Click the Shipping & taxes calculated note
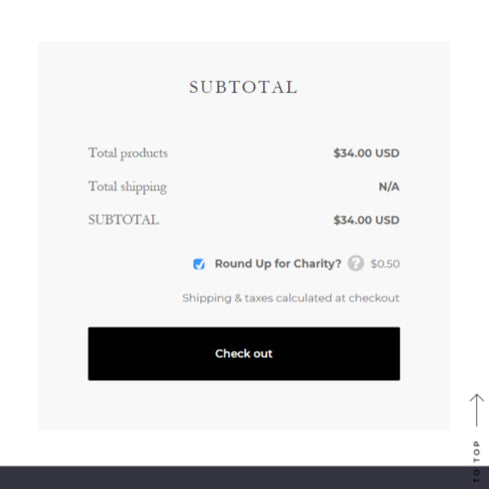Image resolution: width=489 pixels, height=489 pixels. 291,298
